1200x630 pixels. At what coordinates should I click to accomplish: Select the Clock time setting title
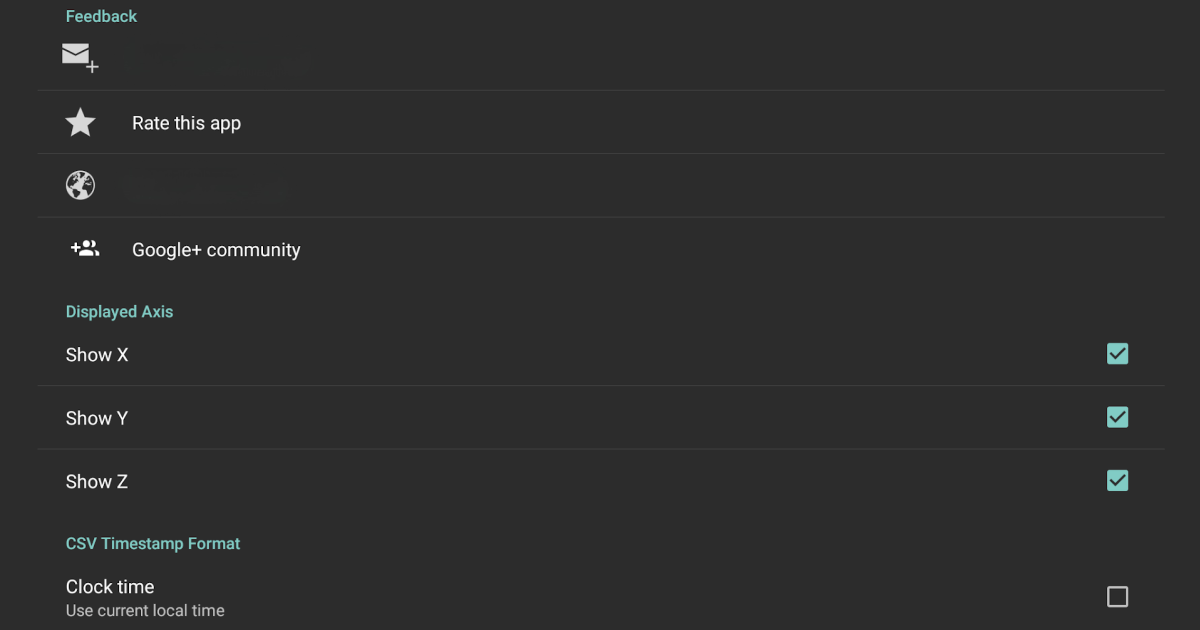pos(110,587)
